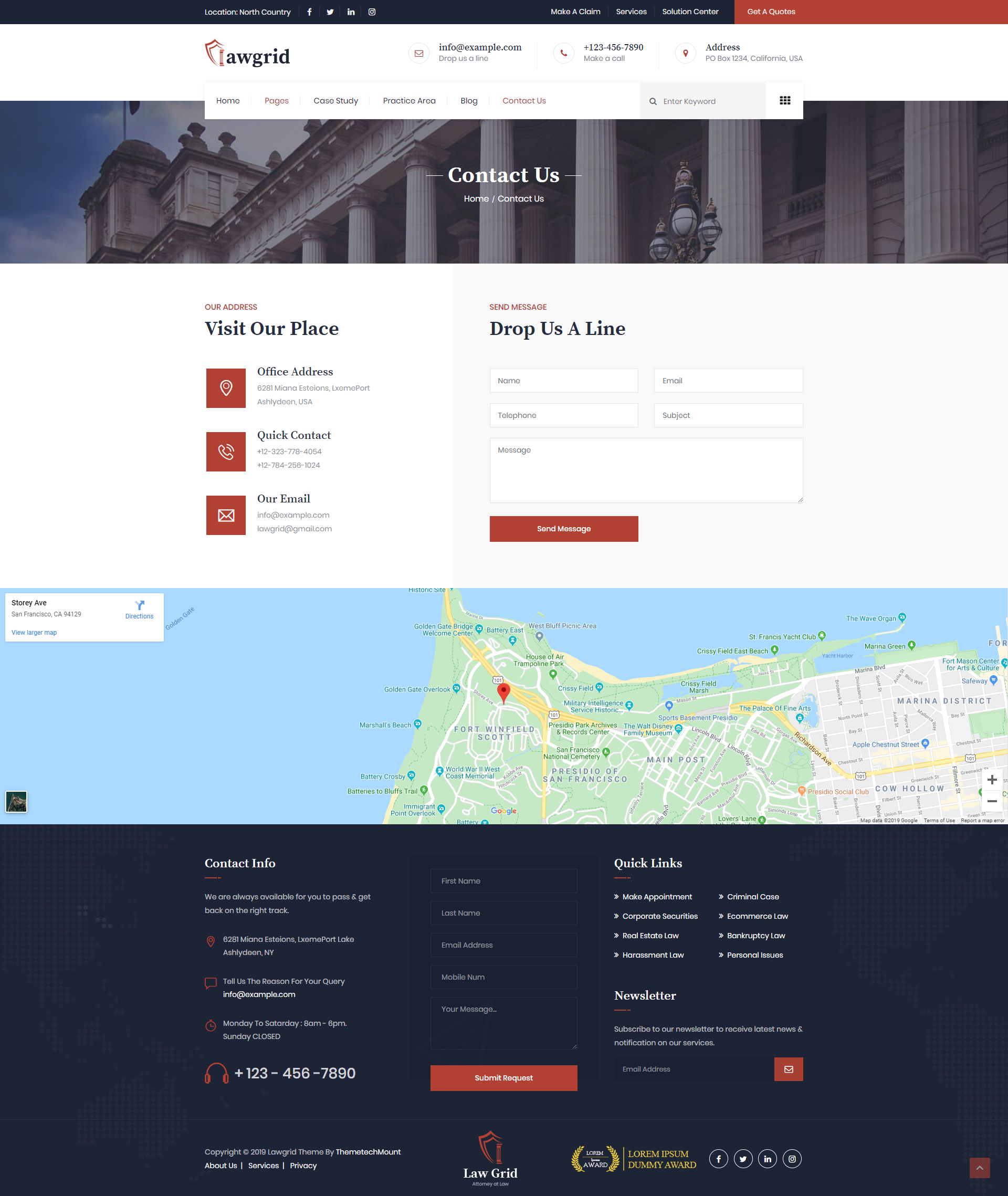Select Case Study in the navigation
This screenshot has height=1196, width=1008.
click(x=335, y=101)
